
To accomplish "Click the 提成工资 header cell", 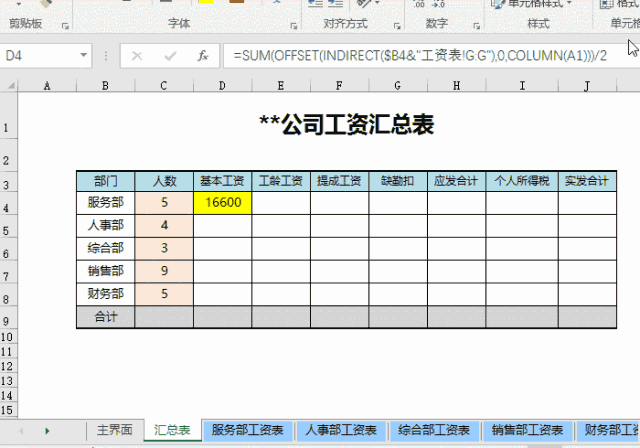I will (x=339, y=181).
